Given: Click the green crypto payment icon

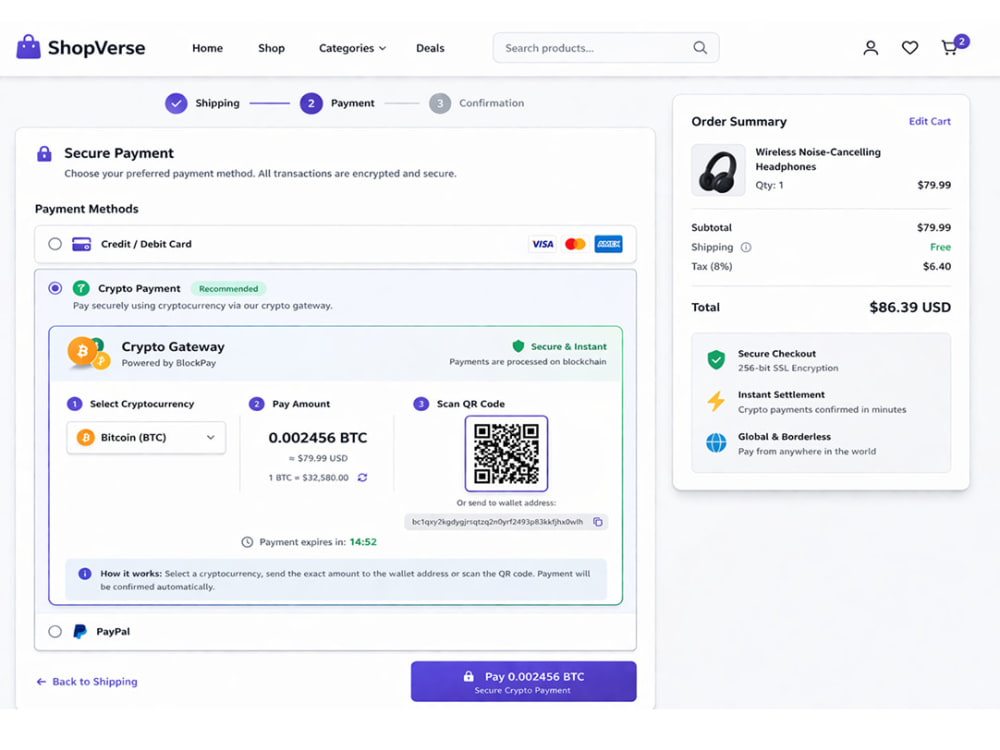Looking at the screenshot, I should (81, 288).
